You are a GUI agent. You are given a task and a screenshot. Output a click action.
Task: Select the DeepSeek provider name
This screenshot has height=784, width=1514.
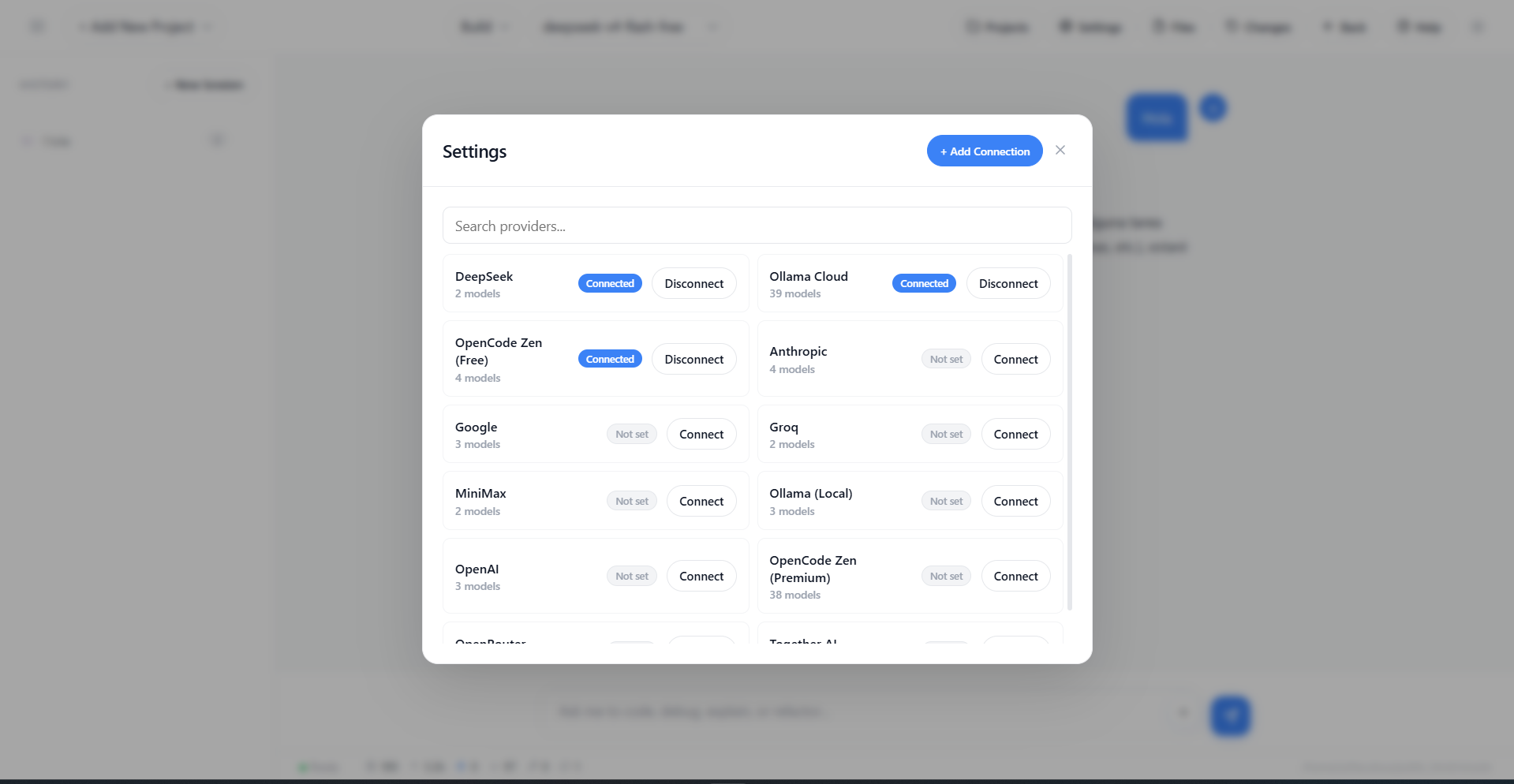484,276
